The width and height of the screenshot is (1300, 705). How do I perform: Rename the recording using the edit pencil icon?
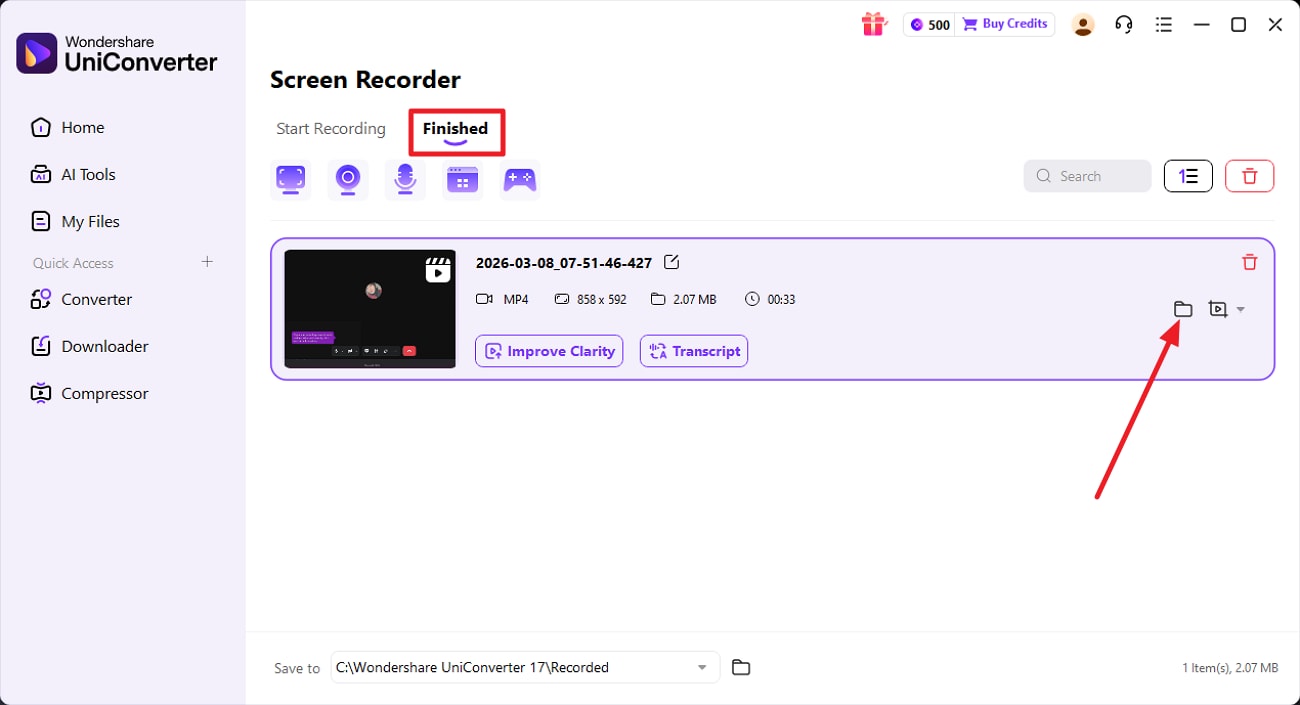coord(671,262)
